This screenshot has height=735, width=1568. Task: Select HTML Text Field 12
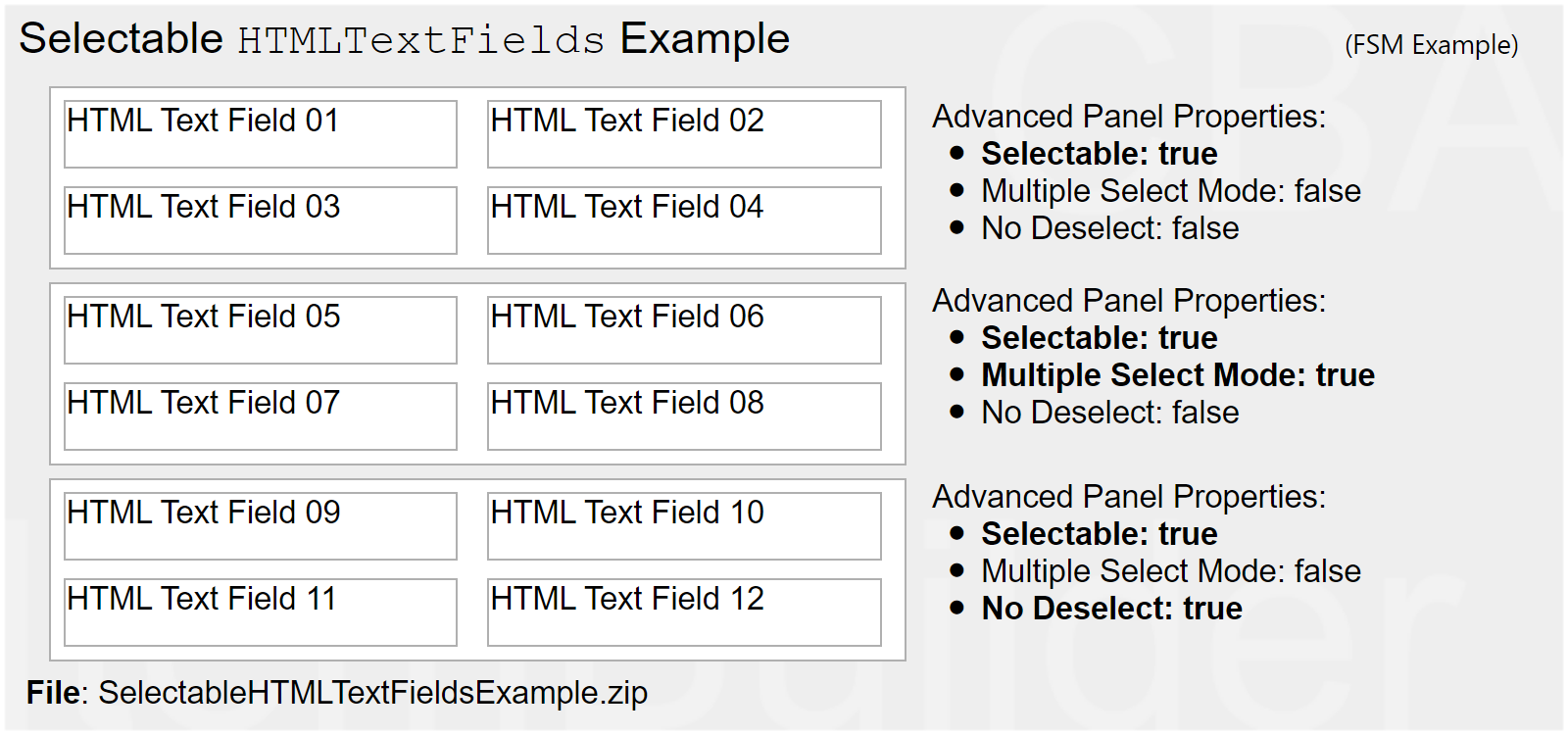click(684, 612)
